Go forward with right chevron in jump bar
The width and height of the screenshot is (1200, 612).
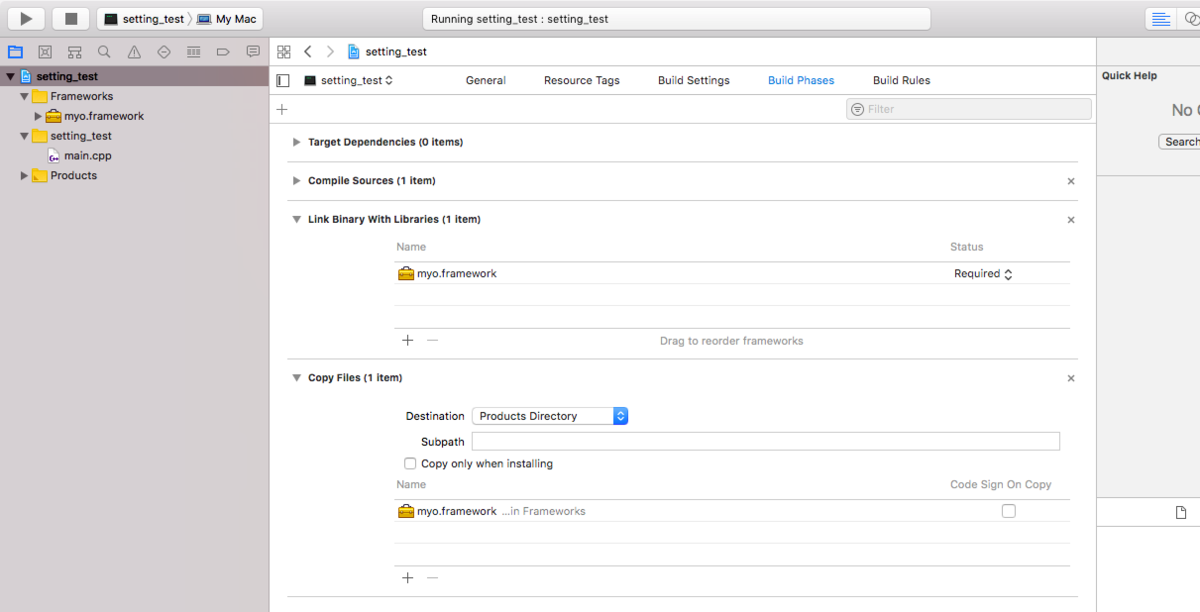(330, 52)
